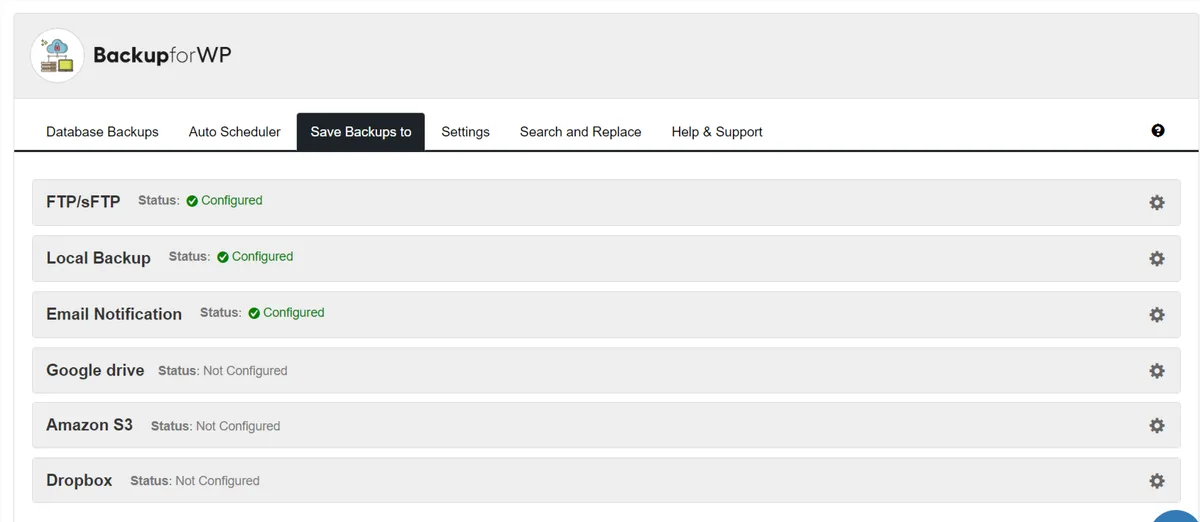Click "Configured" text in Local Backup row
The width and height of the screenshot is (1200, 522).
click(263, 257)
